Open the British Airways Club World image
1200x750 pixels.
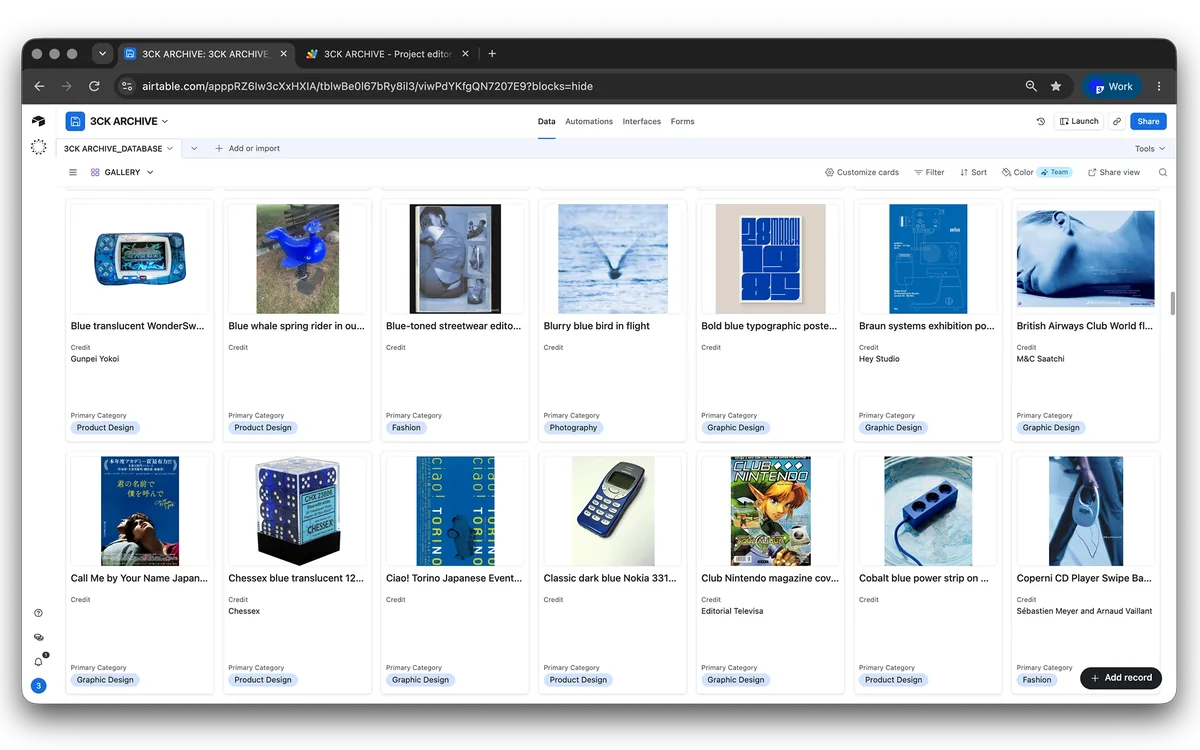(1085, 259)
